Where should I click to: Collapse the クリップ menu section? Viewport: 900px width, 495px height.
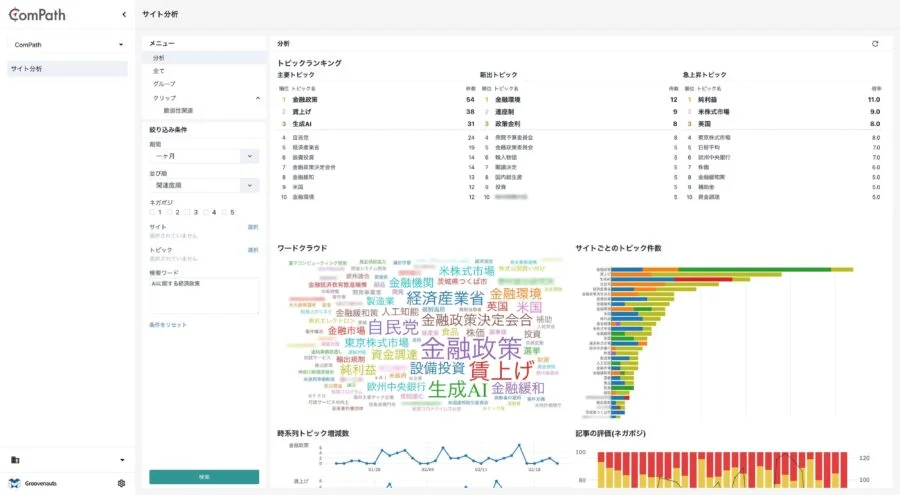coord(258,98)
